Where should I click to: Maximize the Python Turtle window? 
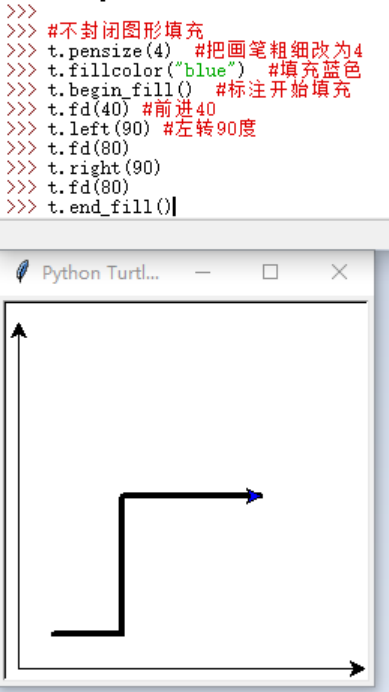270,272
